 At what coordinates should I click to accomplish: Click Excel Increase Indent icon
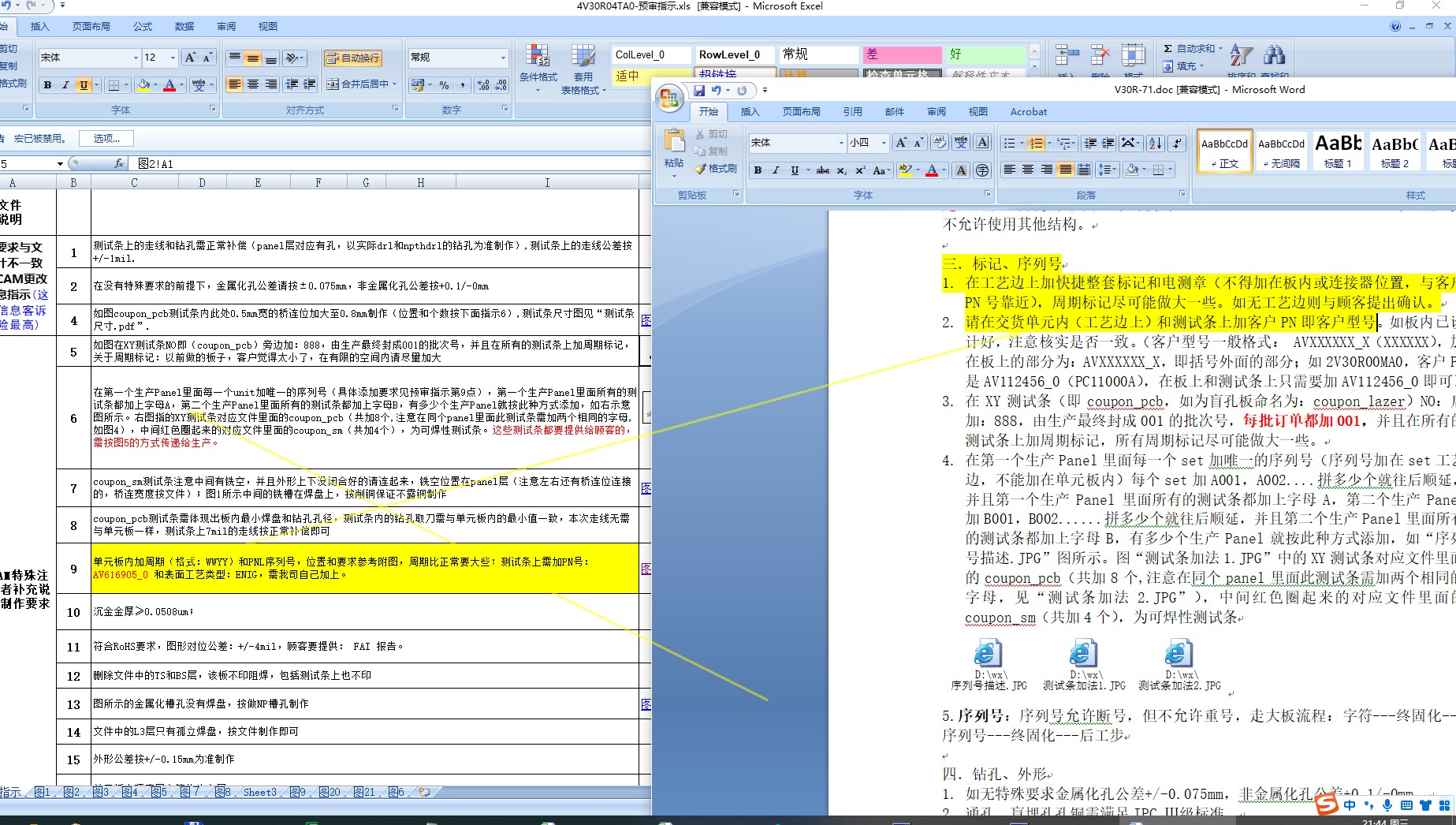click(310, 84)
